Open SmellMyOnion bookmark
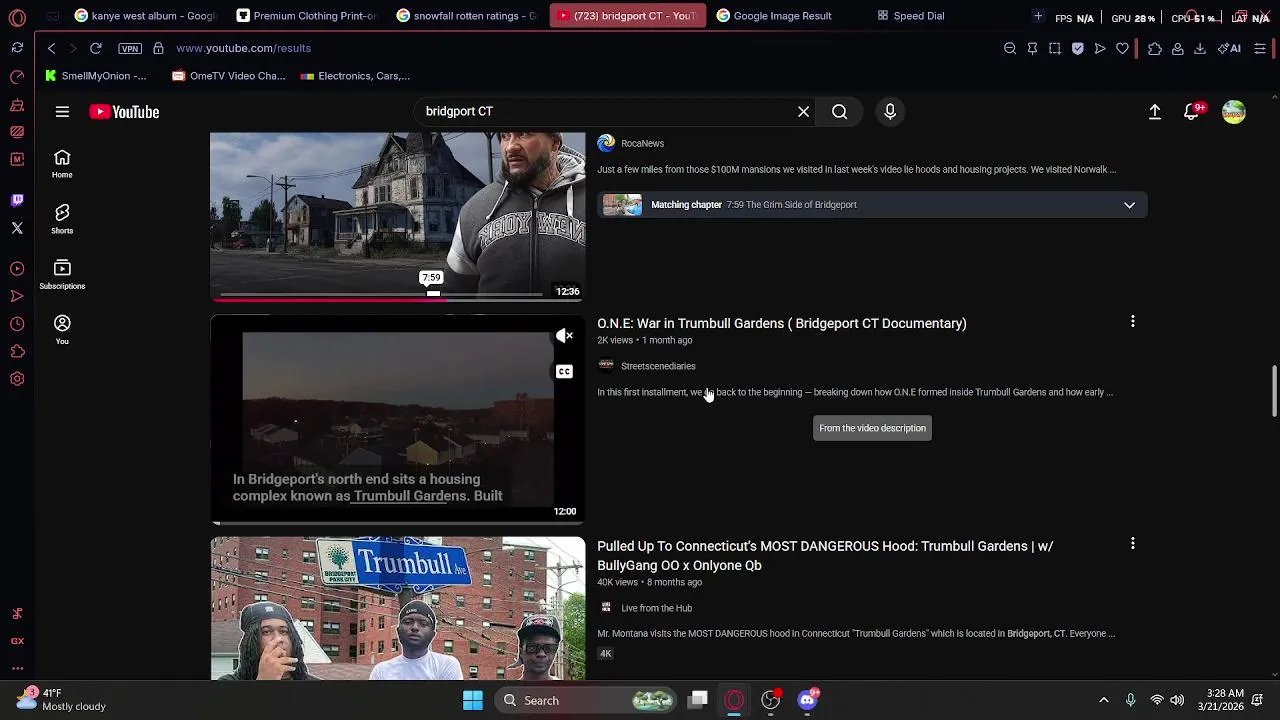1280x720 pixels. point(96,76)
